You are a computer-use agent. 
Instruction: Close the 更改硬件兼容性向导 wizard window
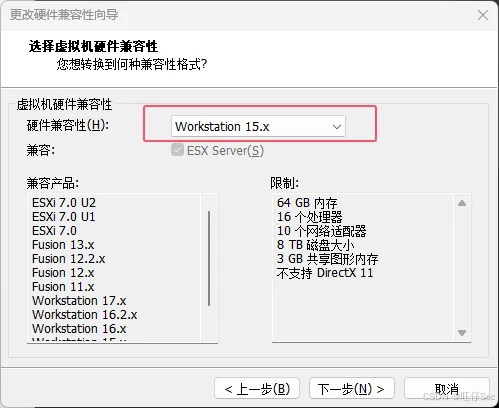[x=483, y=15]
